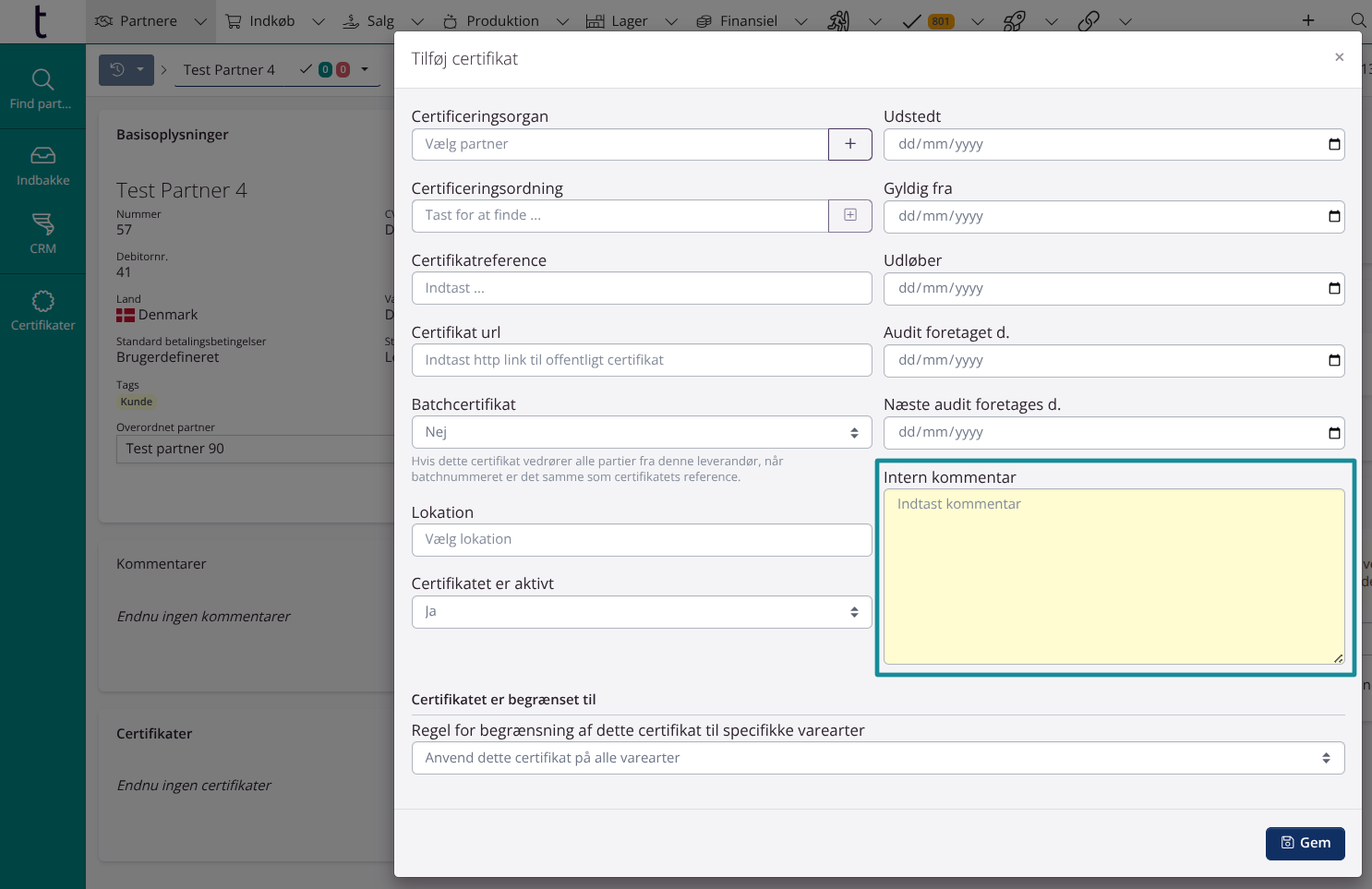Click the Vælg lokation field
Viewport: 1372px width, 889px height.
[x=641, y=540]
